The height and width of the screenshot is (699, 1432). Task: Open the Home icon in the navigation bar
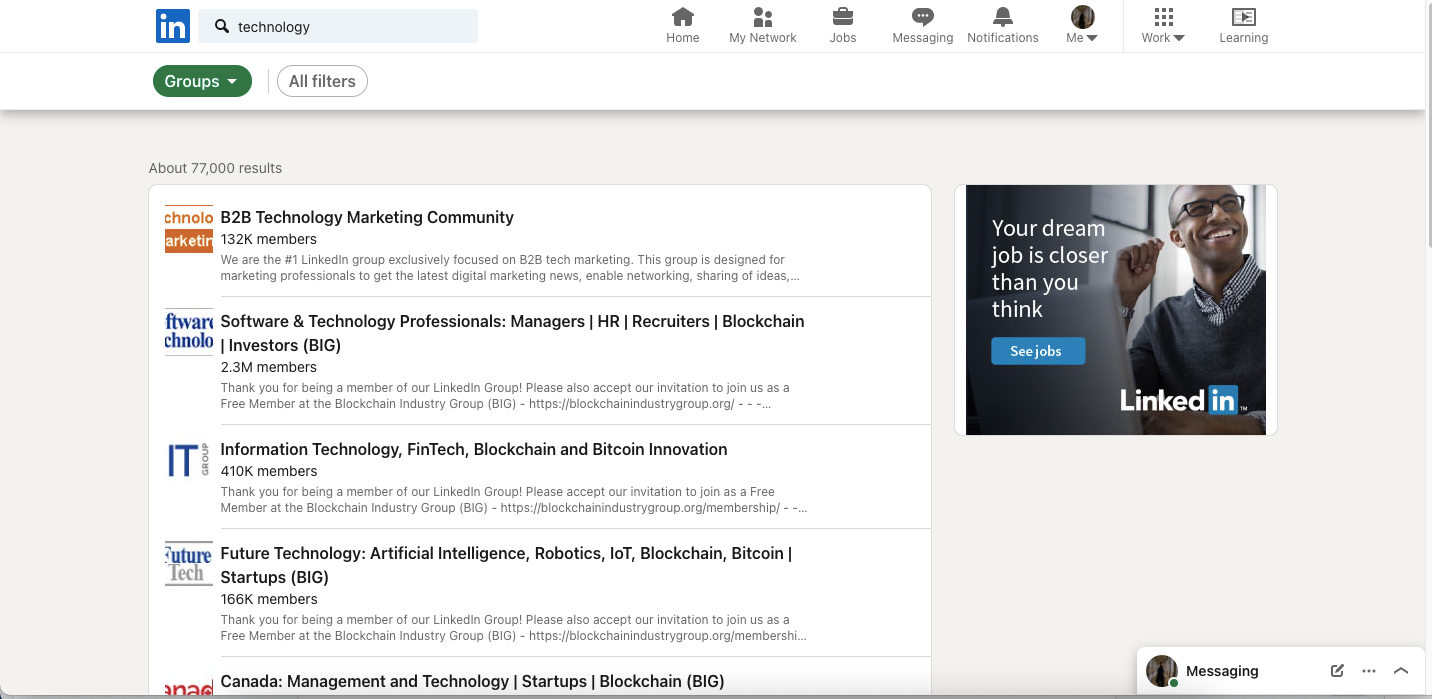click(682, 17)
